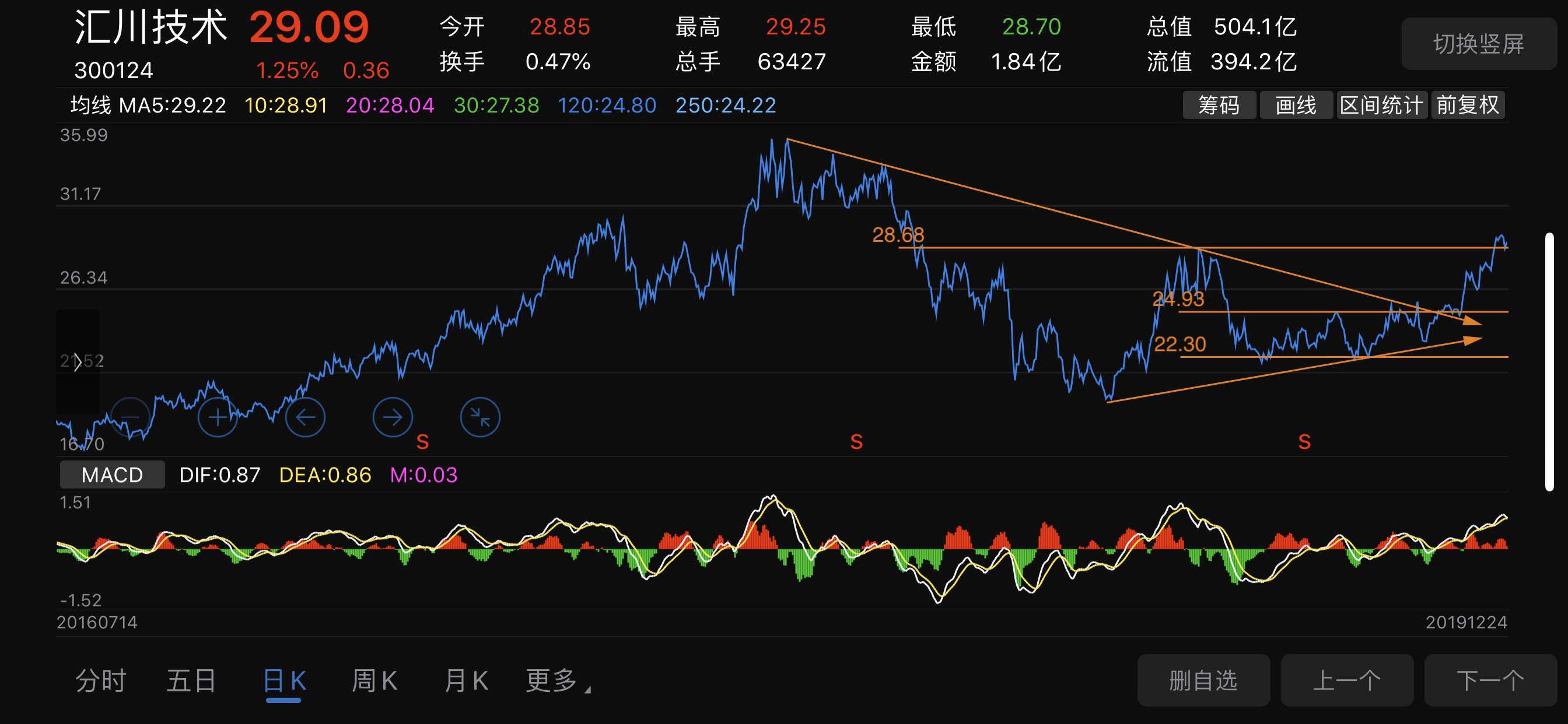Tap the 1.25% change percentage
This screenshot has height=724, width=1568.
tap(288, 71)
